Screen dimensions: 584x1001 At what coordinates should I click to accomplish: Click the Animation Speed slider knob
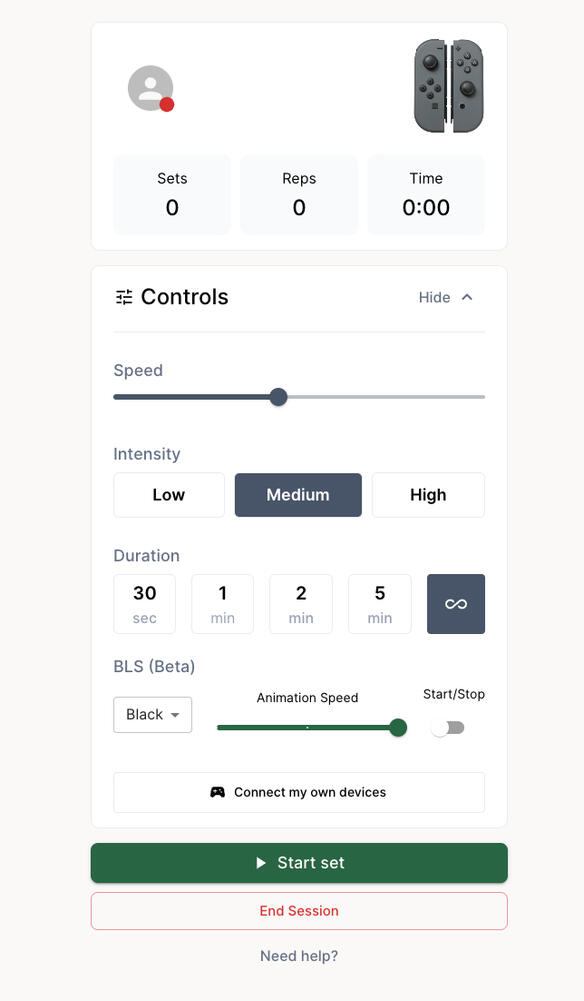point(398,728)
